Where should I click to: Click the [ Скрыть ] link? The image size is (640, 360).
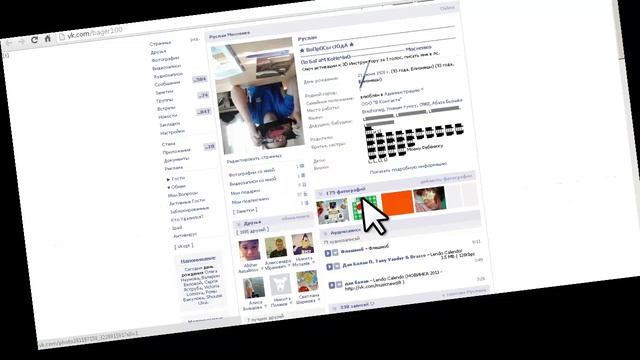coord(184,246)
